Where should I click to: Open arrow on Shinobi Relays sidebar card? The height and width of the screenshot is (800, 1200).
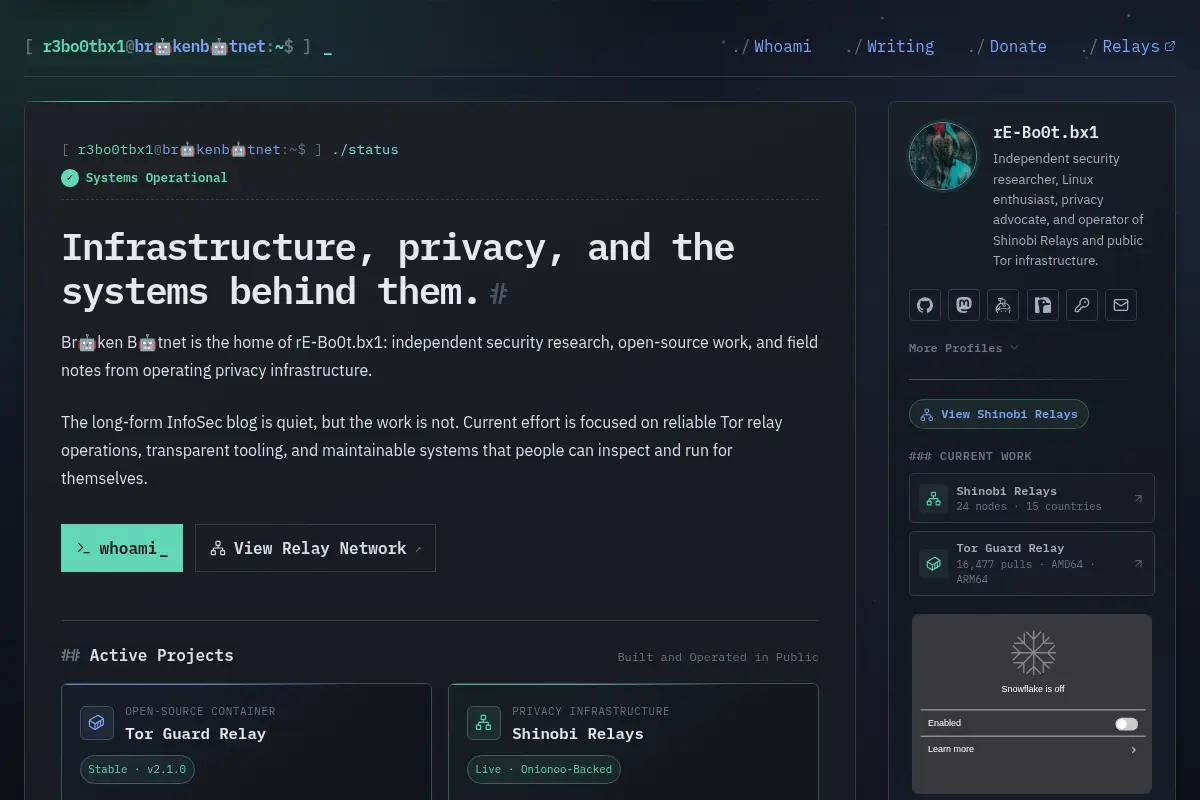coord(1138,498)
